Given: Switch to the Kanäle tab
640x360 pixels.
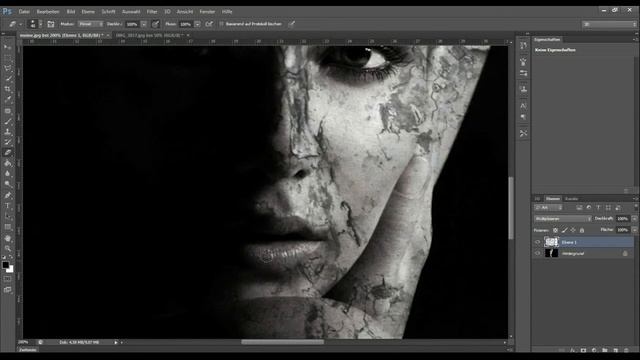Looking at the screenshot, I should (571, 199).
